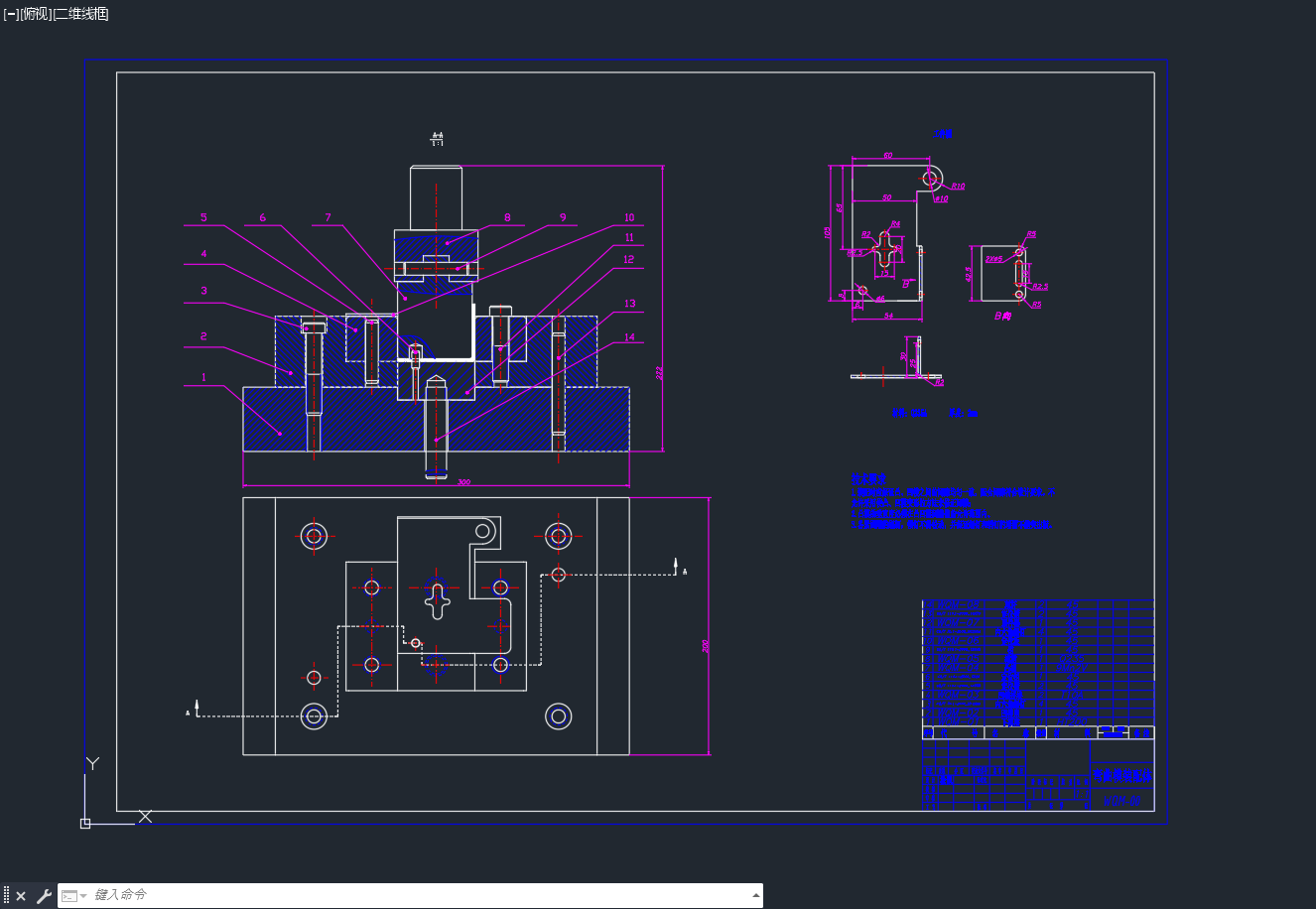Close the command line window

coord(21,896)
